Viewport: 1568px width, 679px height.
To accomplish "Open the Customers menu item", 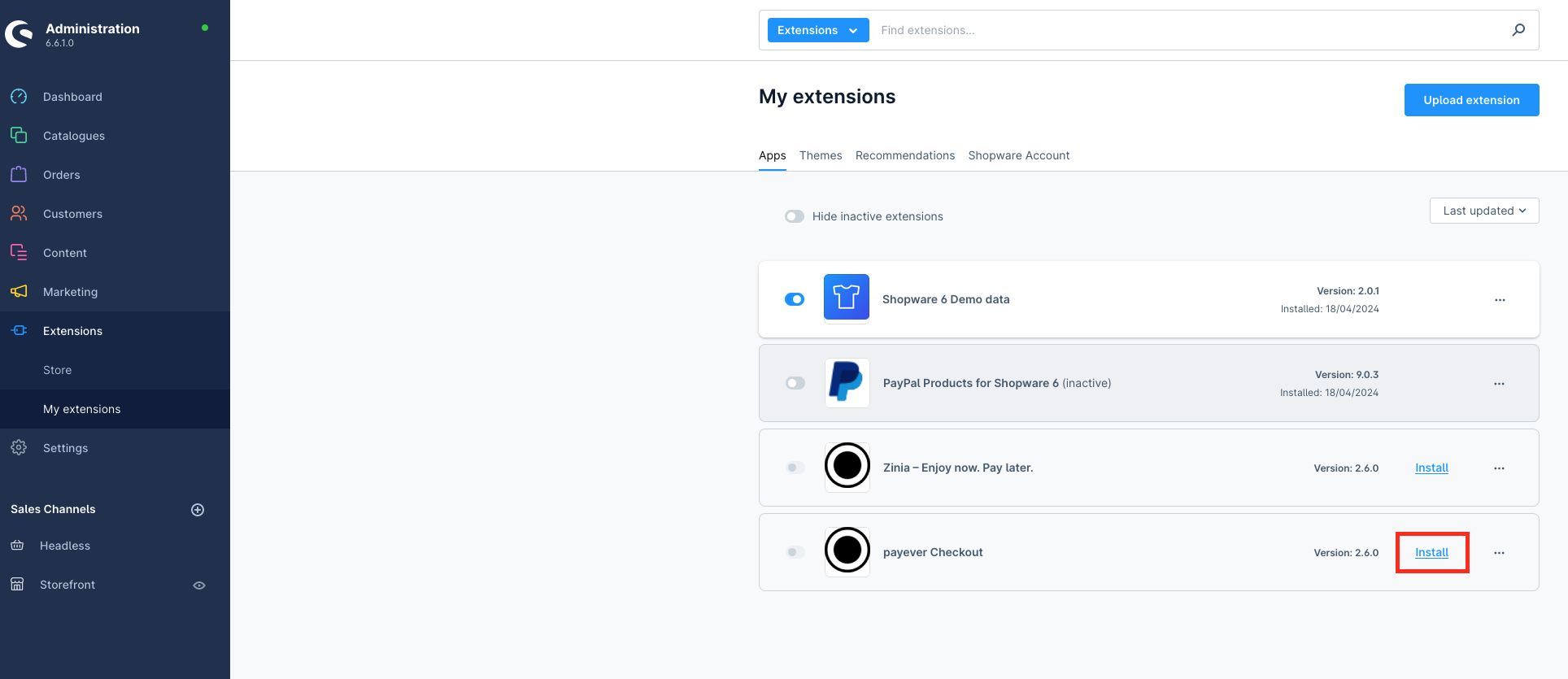I will [x=115, y=214].
